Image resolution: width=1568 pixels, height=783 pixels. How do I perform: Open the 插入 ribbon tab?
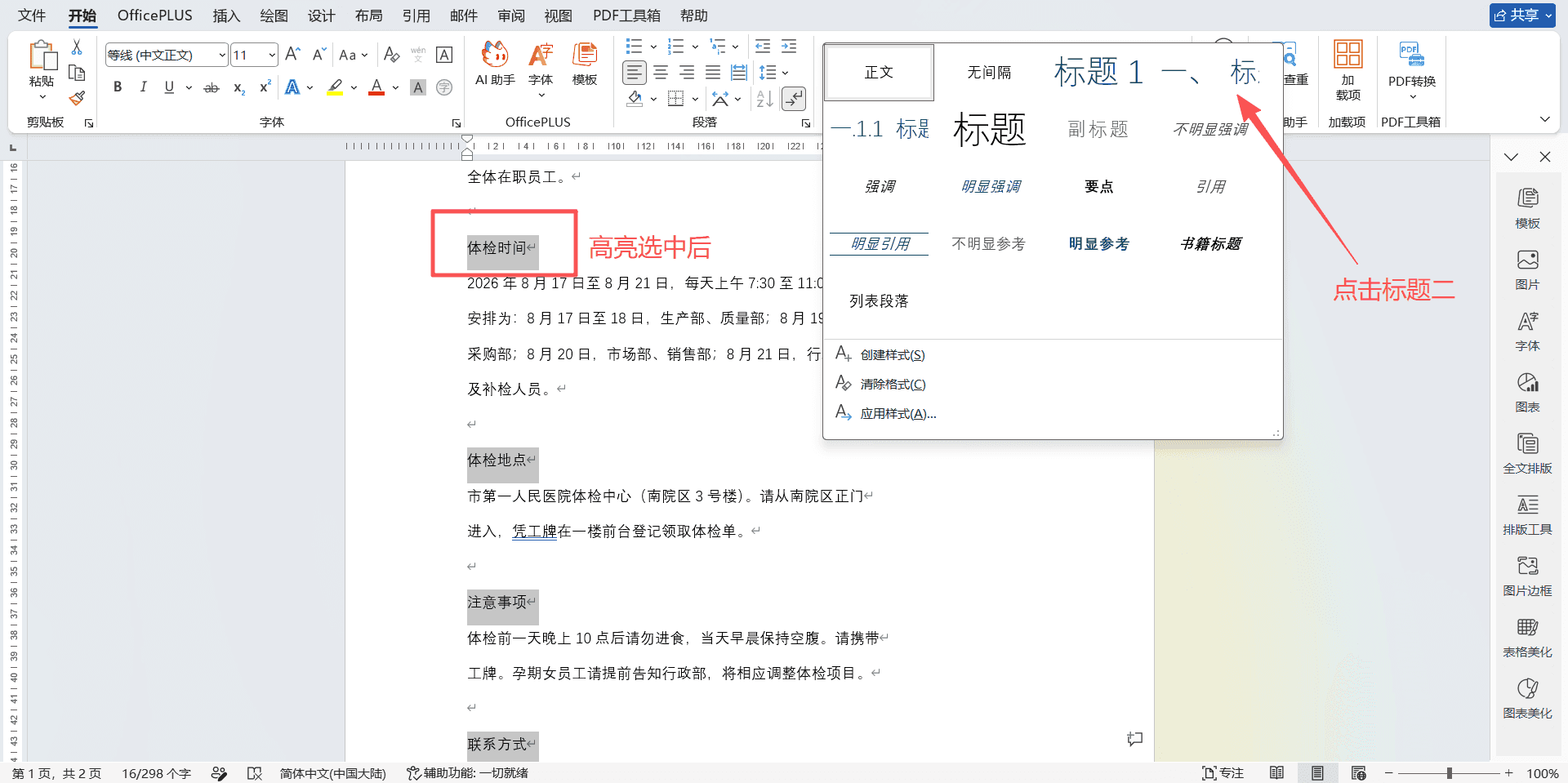[x=226, y=16]
